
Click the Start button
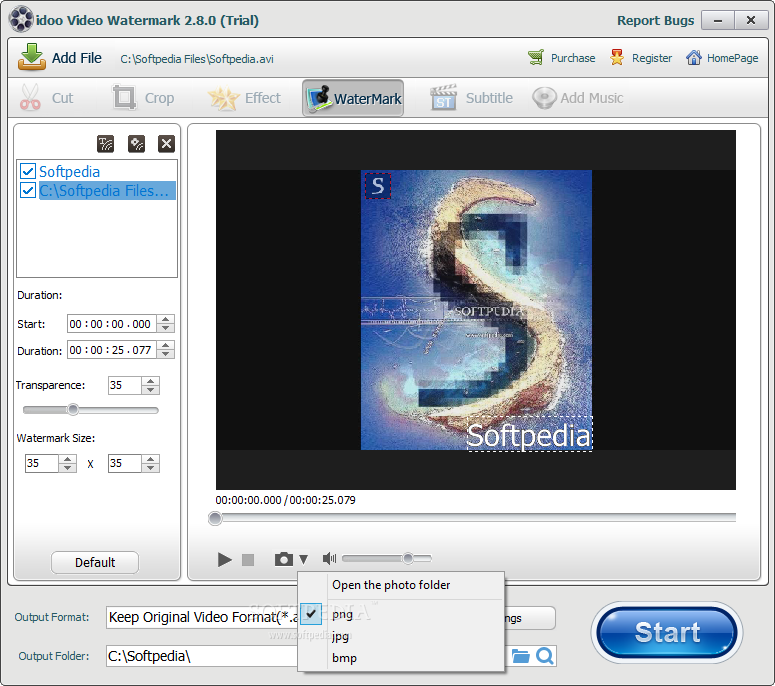(667, 632)
